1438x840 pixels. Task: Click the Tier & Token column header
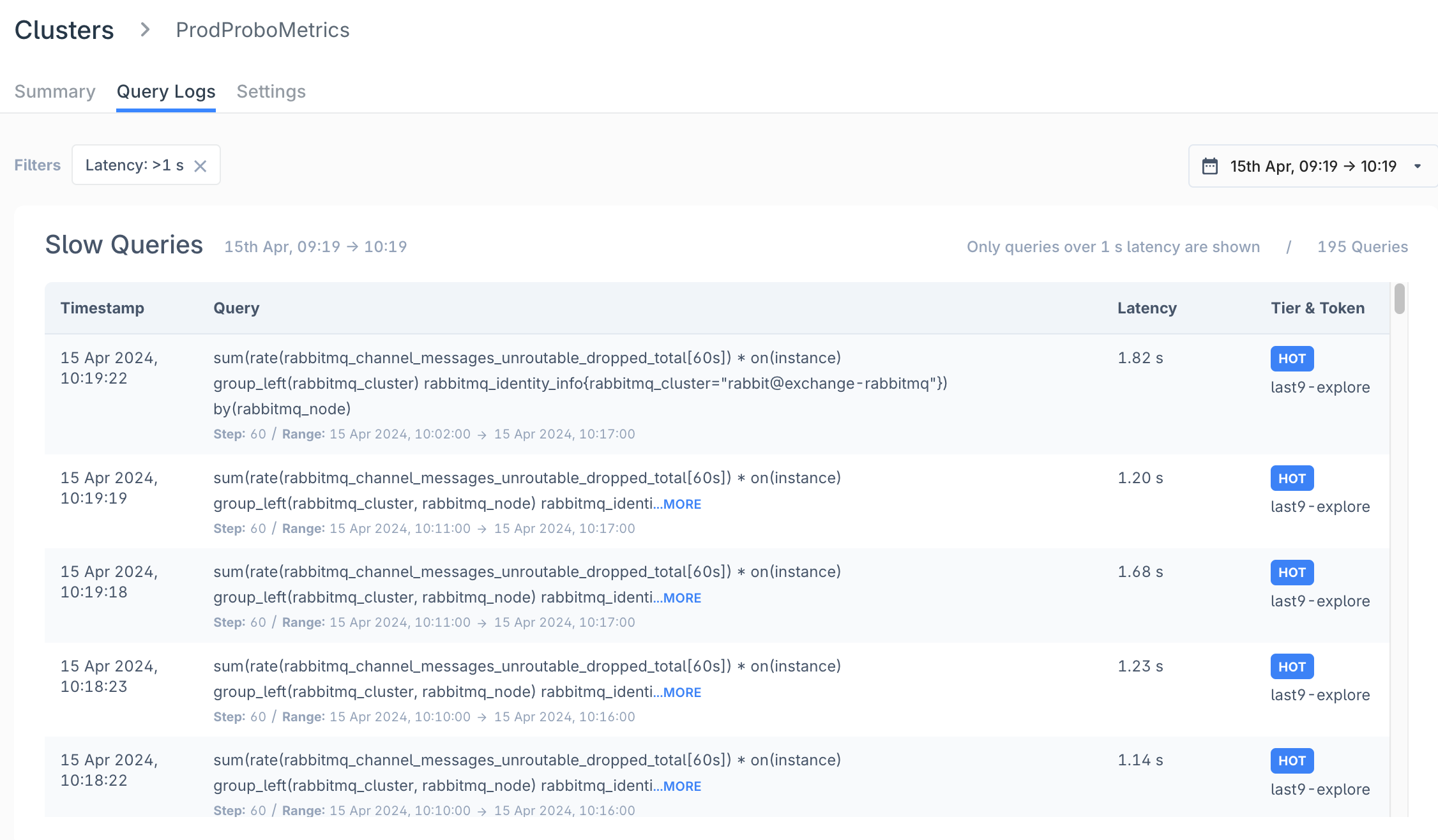[1317, 308]
